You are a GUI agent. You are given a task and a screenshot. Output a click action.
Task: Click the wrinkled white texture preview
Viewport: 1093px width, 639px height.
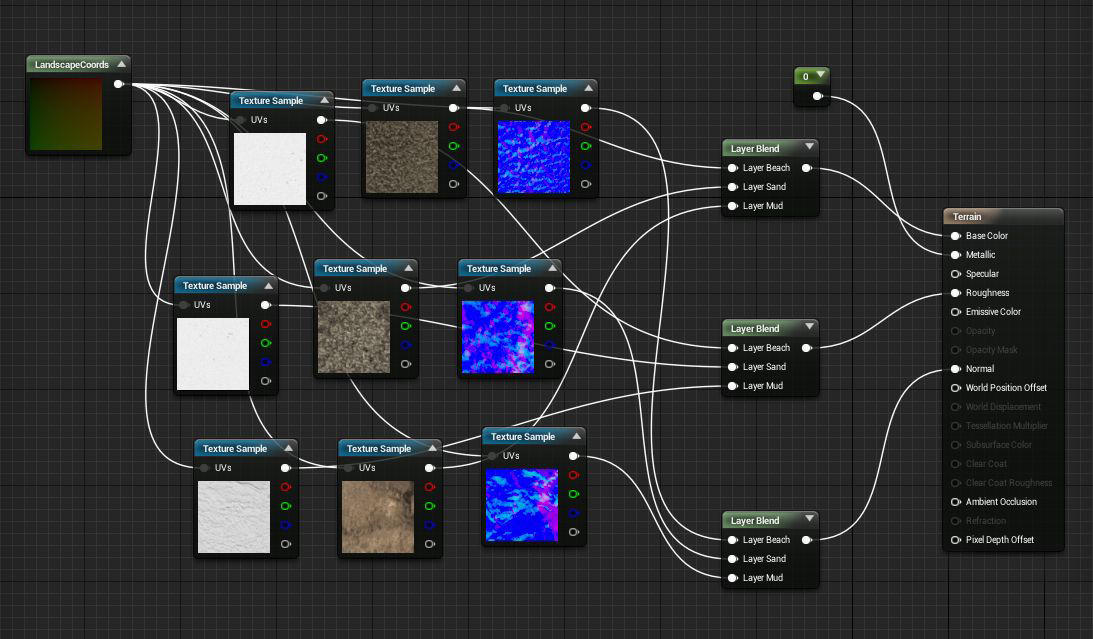(234, 517)
